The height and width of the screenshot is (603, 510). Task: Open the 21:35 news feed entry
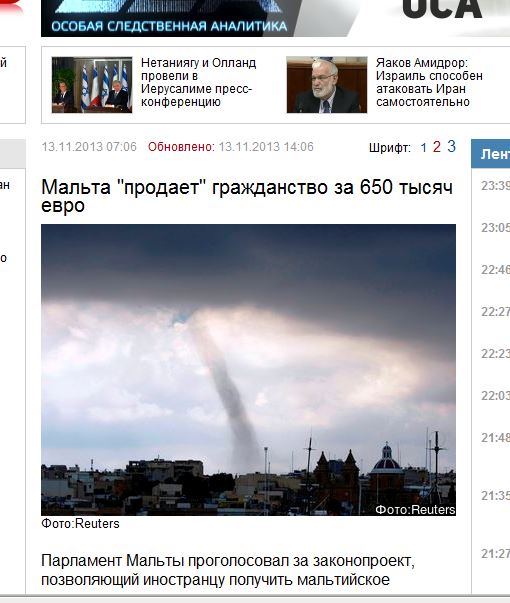tap(495, 496)
